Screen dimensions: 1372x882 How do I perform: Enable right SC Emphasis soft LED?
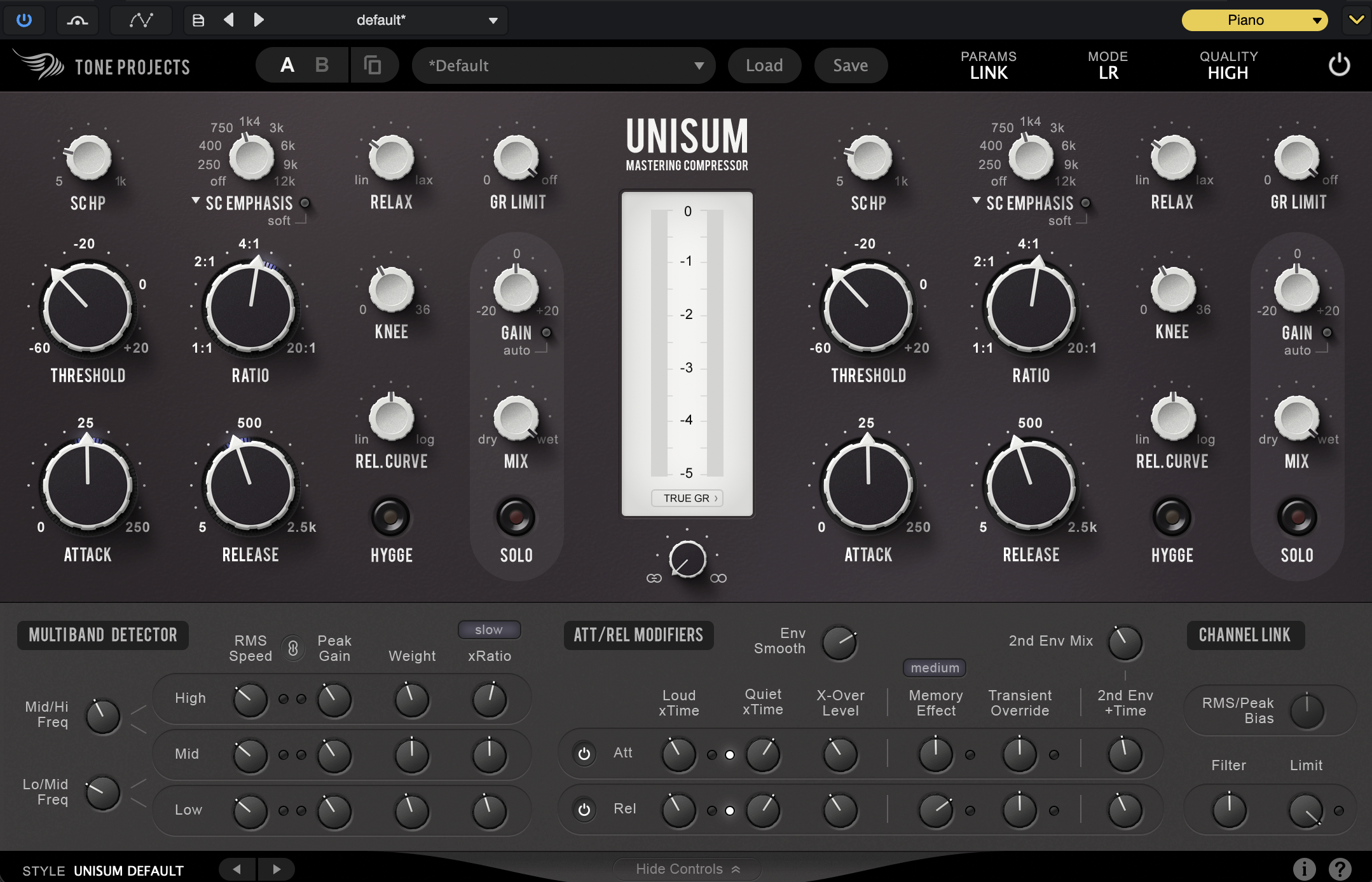pos(1086,203)
